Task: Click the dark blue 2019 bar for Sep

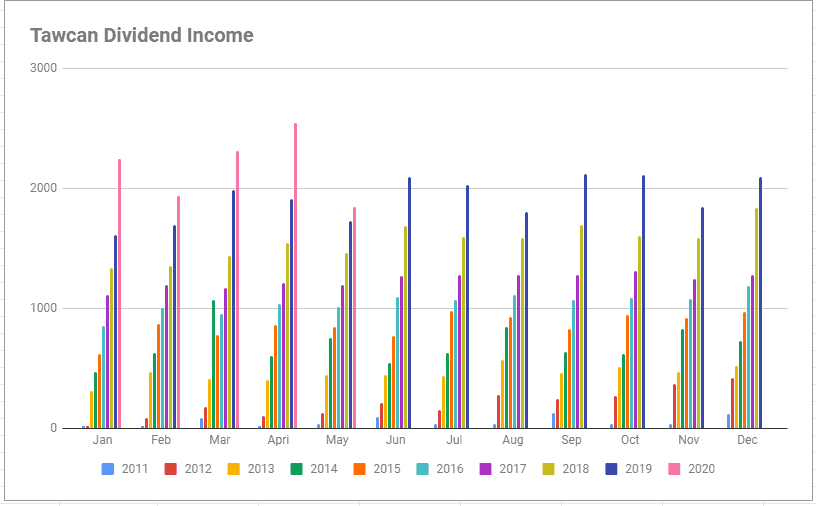Action: (x=585, y=301)
